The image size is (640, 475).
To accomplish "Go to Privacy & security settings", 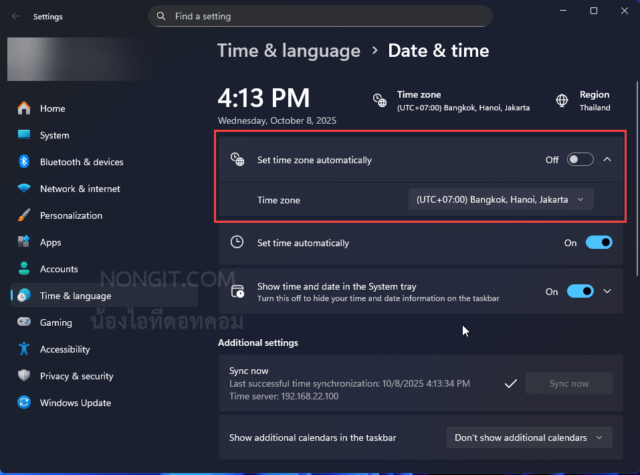I will (104, 375).
